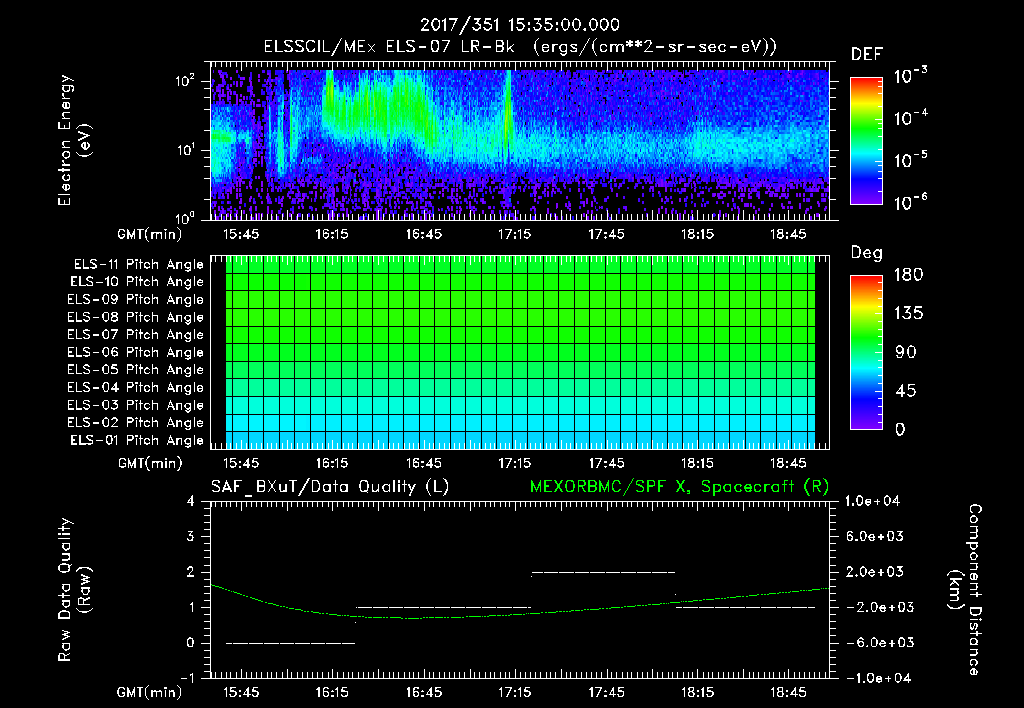Select the ELS-02 Pitch Angle row label
The image size is (1024, 708).
[x=135, y=423]
